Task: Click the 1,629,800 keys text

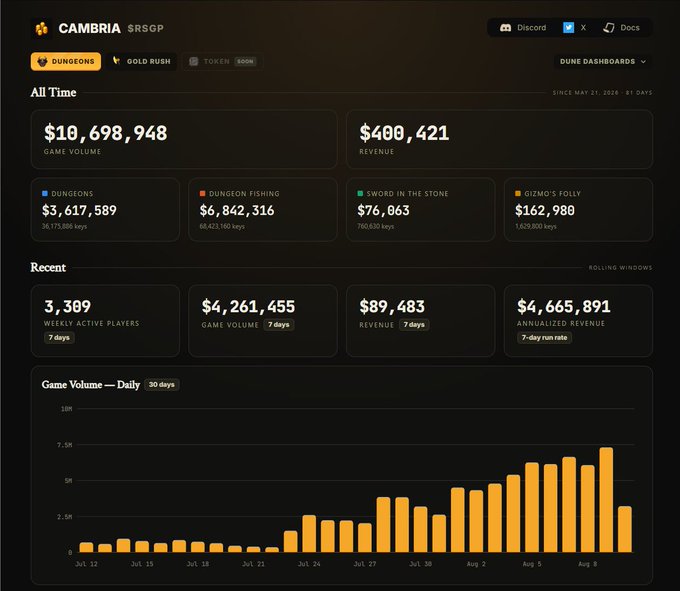Action: coord(536,226)
